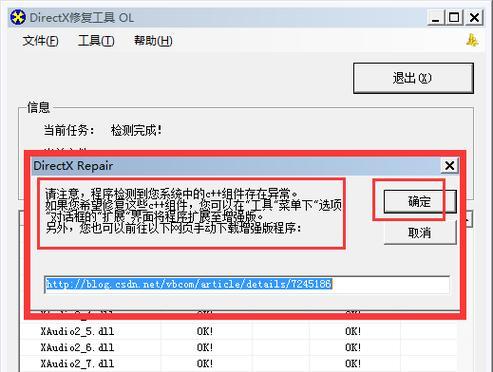The image size is (493, 372).
Task: Minimize the DirectX修复工具 window
Action: [x=435, y=17]
